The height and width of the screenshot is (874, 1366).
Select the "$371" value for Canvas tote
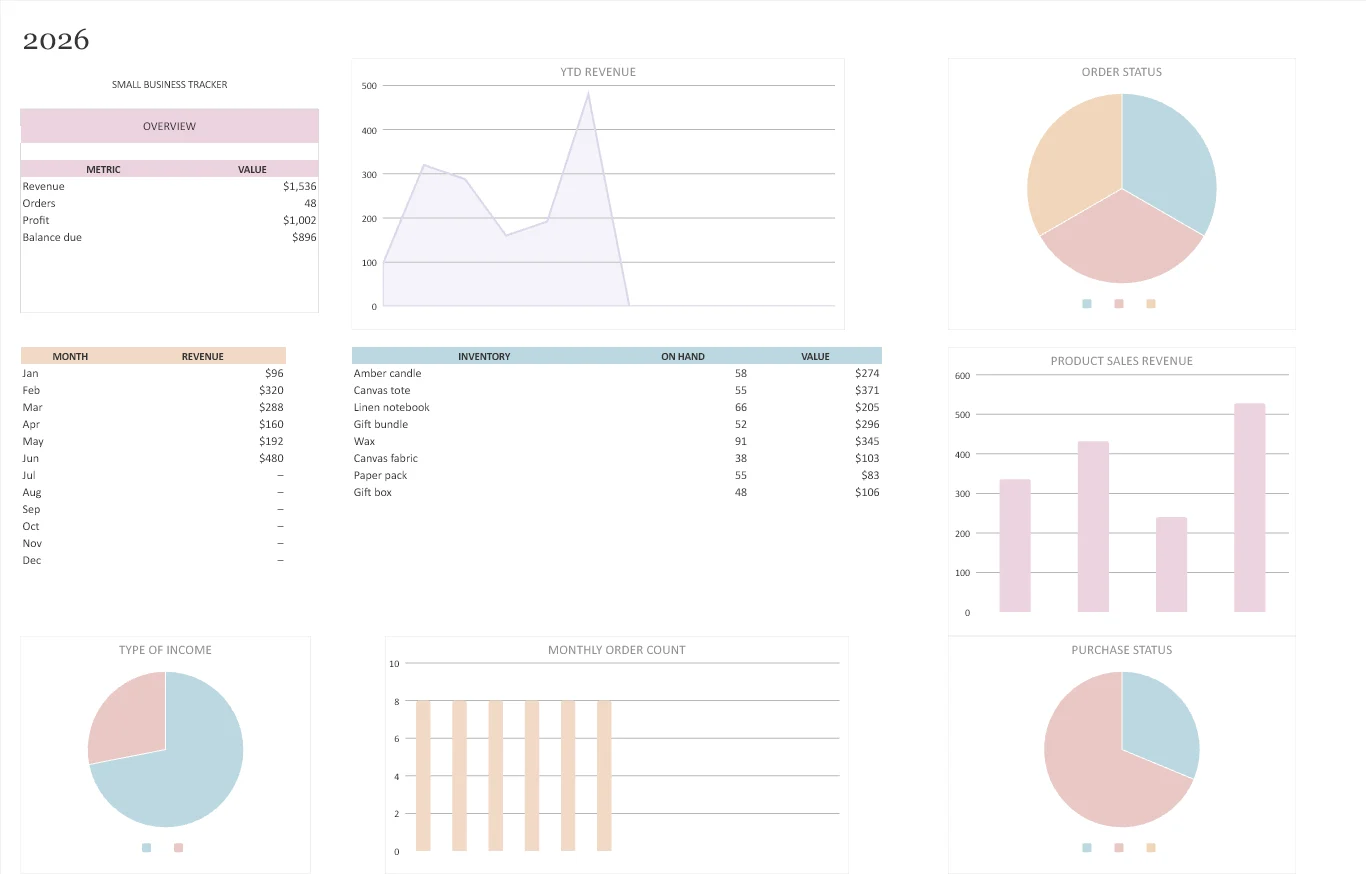[x=867, y=390]
